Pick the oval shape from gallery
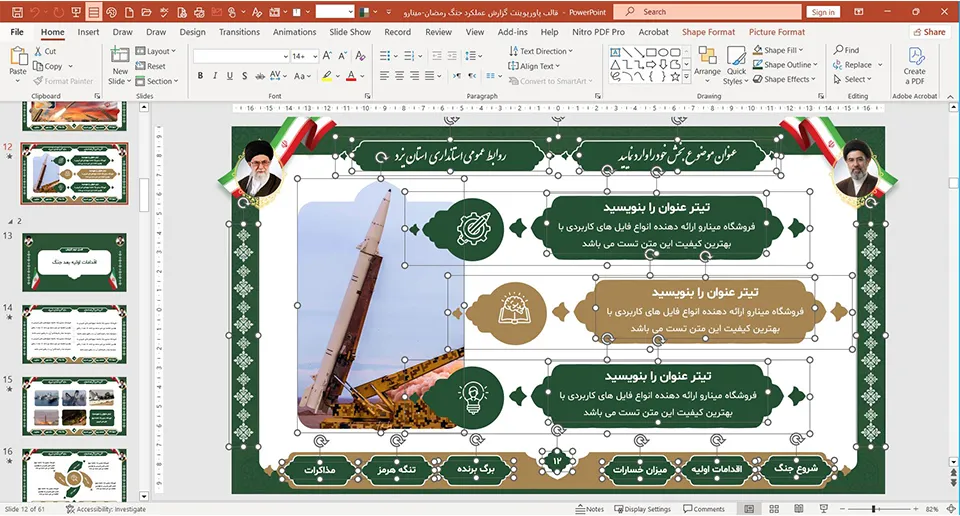The width and height of the screenshot is (960, 516). (663, 53)
